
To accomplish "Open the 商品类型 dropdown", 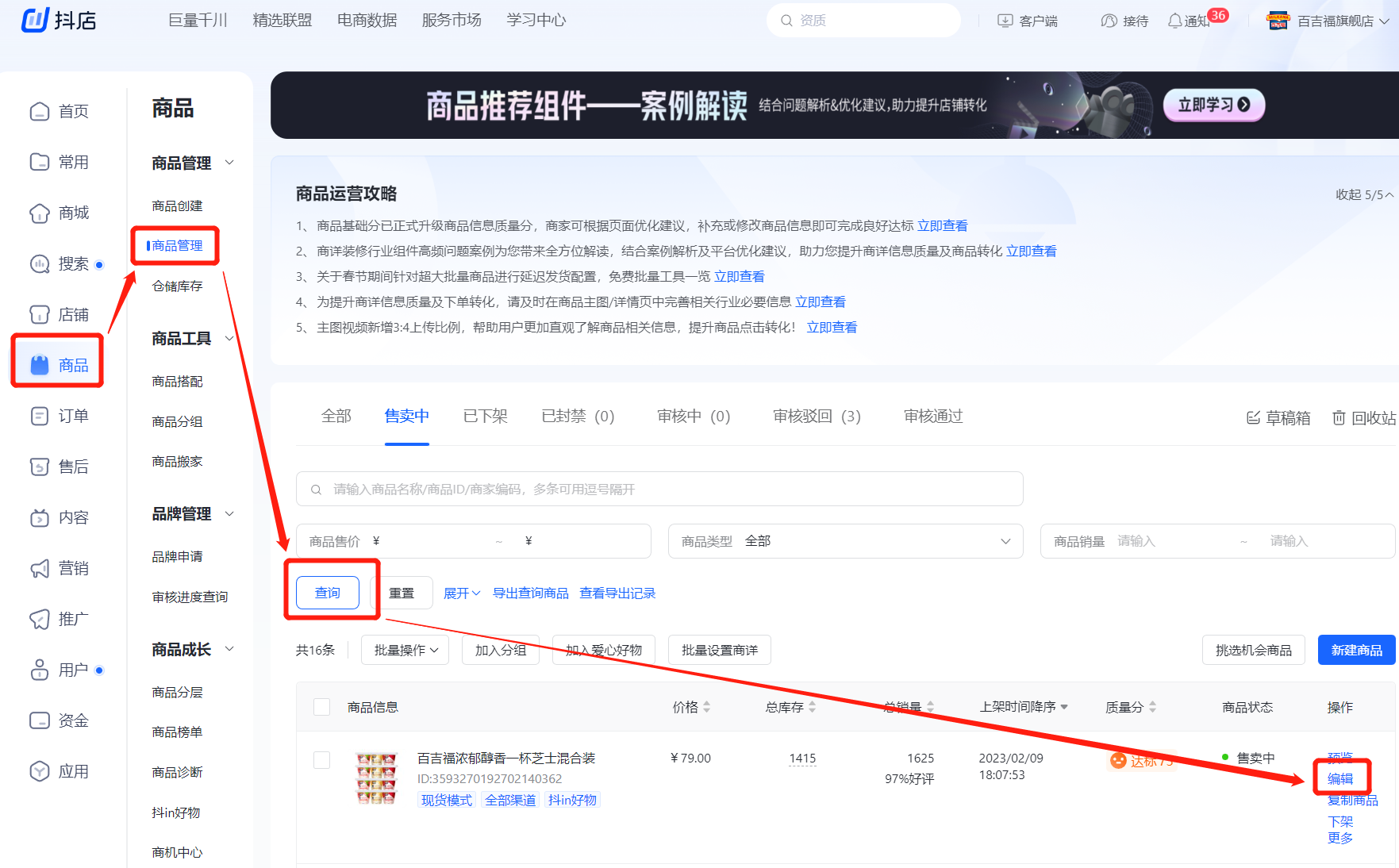I will click(x=846, y=541).
